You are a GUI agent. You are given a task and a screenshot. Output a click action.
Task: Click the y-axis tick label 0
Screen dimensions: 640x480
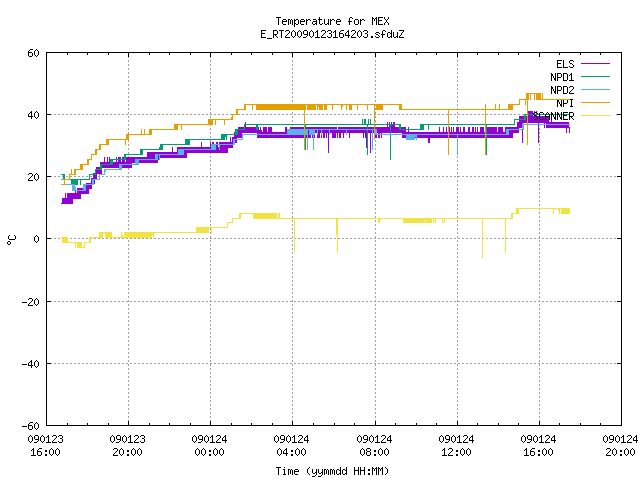click(37, 239)
